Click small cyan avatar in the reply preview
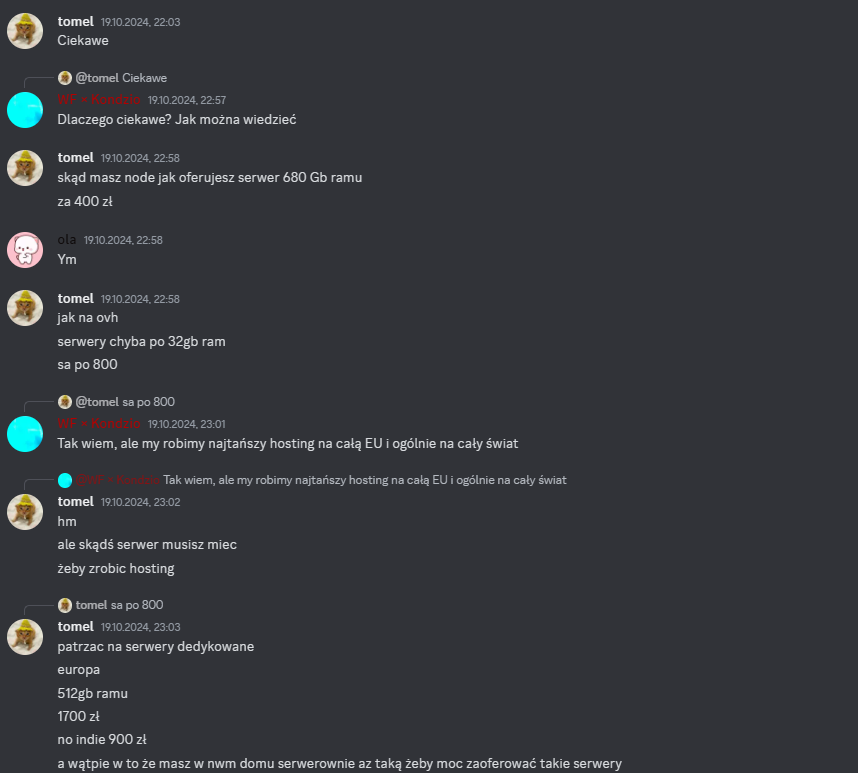Viewport: 858px width, 773px height. pyautogui.click(x=65, y=480)
